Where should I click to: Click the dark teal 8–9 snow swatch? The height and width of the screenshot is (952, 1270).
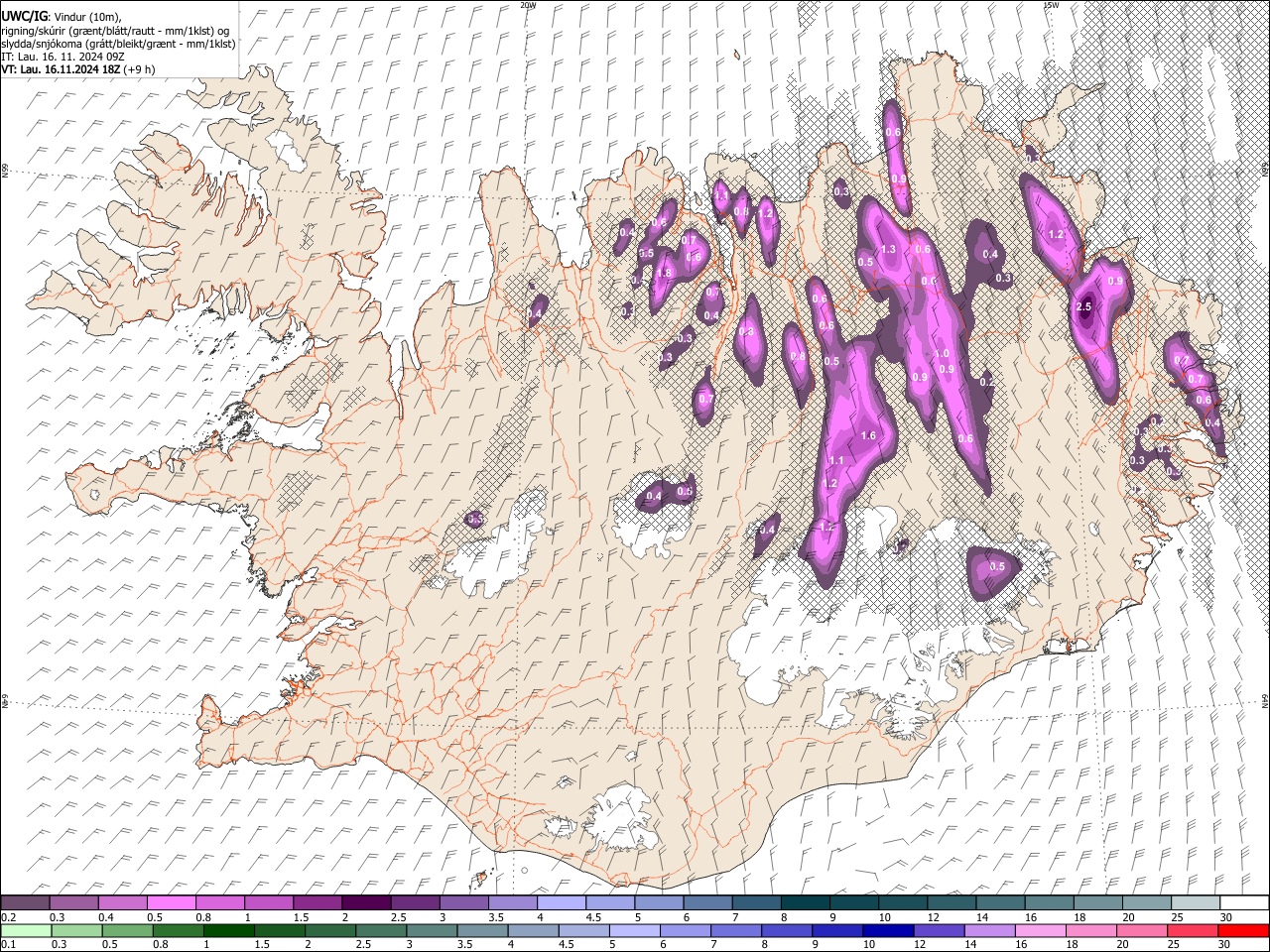click(805, 903)
